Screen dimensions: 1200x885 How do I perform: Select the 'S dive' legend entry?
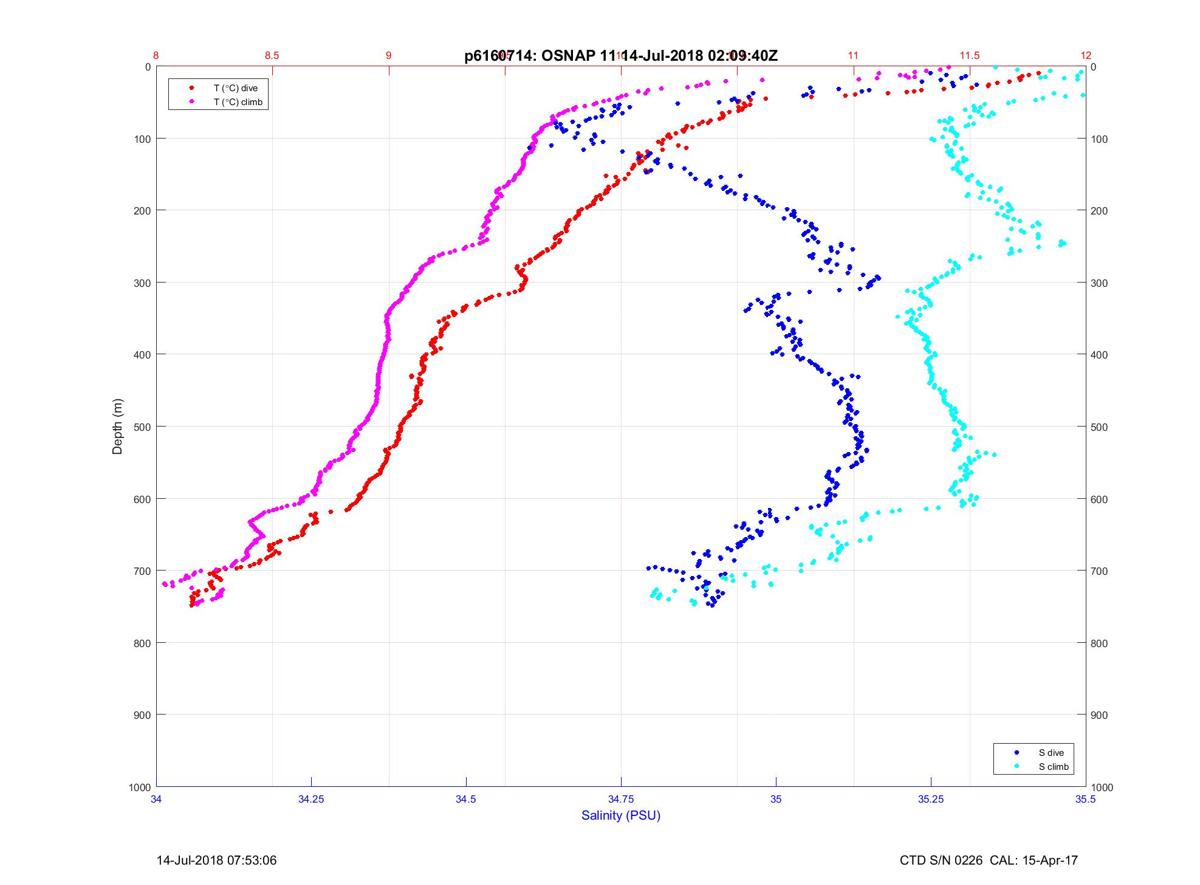pyautogui.click(x=1052, y=752)
